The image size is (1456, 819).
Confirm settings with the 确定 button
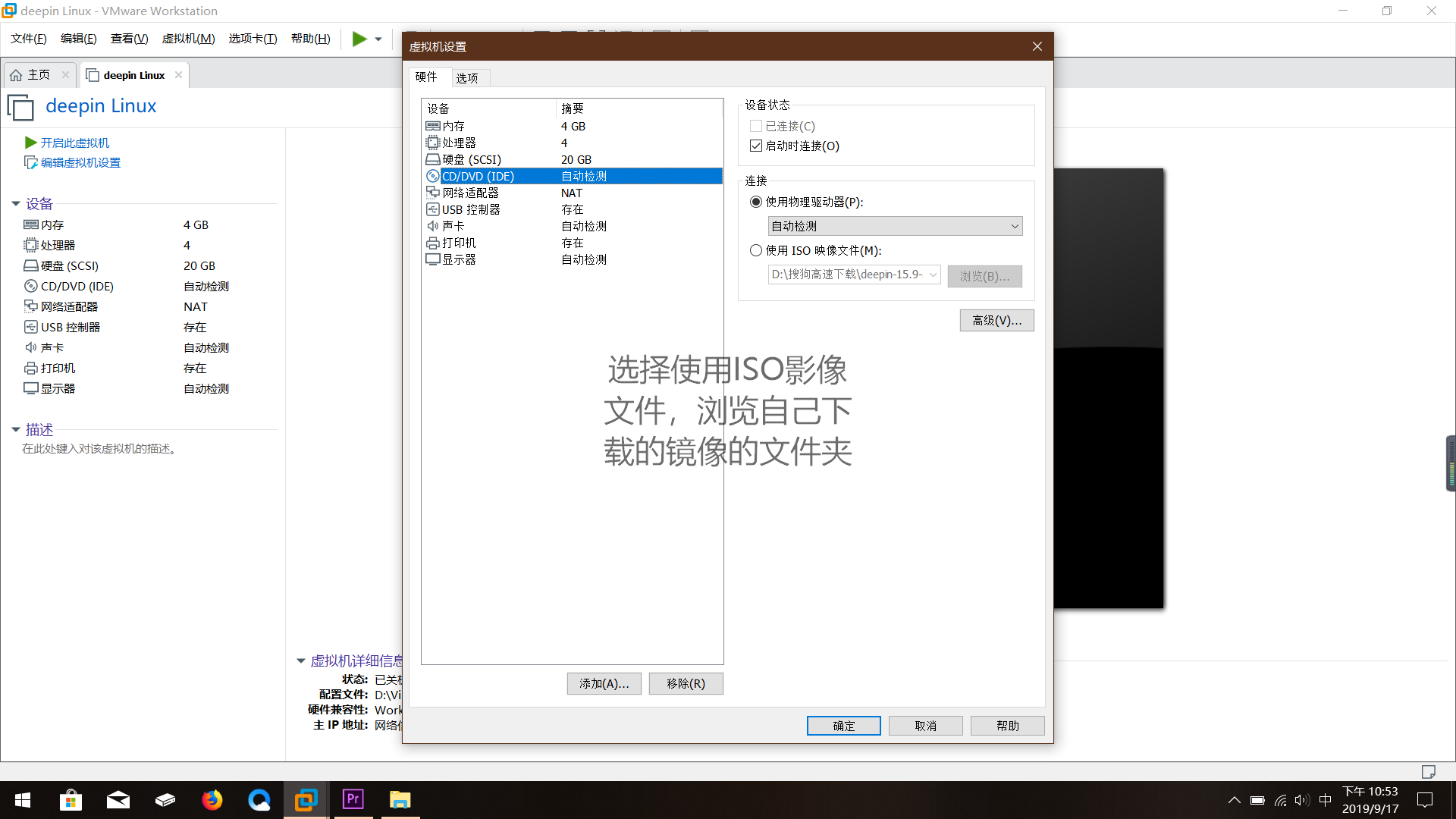[x=844, y=726]
